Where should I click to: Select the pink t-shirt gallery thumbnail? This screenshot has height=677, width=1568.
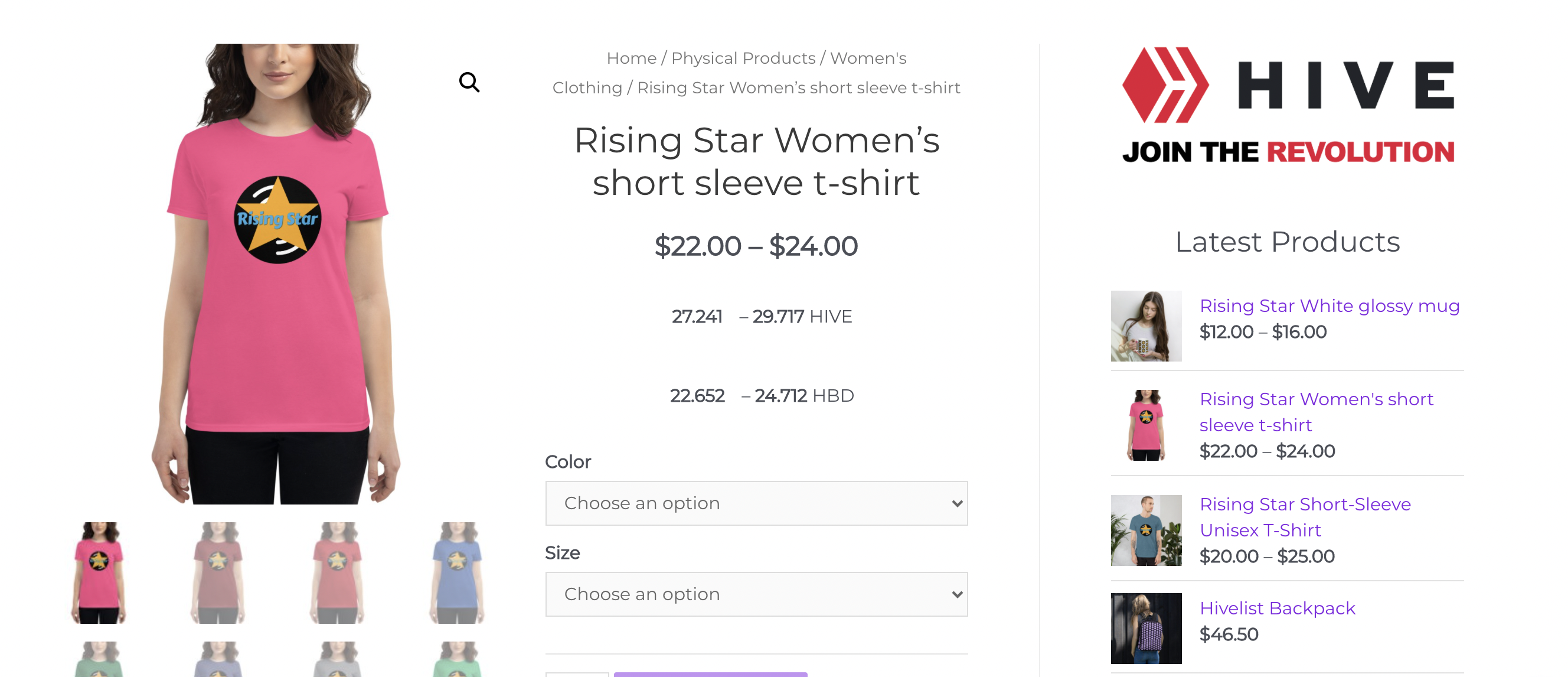(99, 572)
